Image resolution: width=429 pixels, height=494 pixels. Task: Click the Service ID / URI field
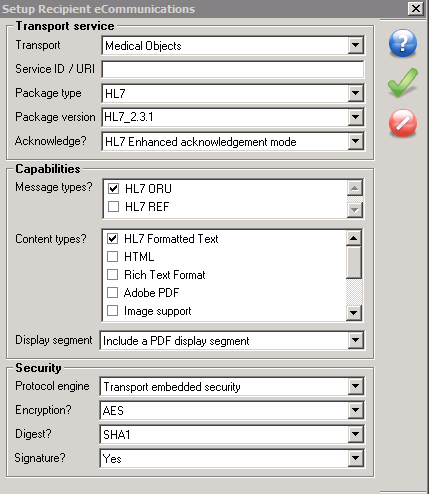click(233, 69)
